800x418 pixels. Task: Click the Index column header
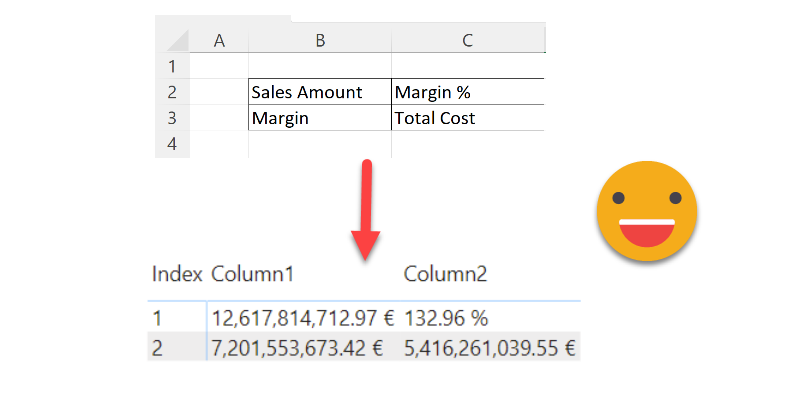tap(177, 273)
